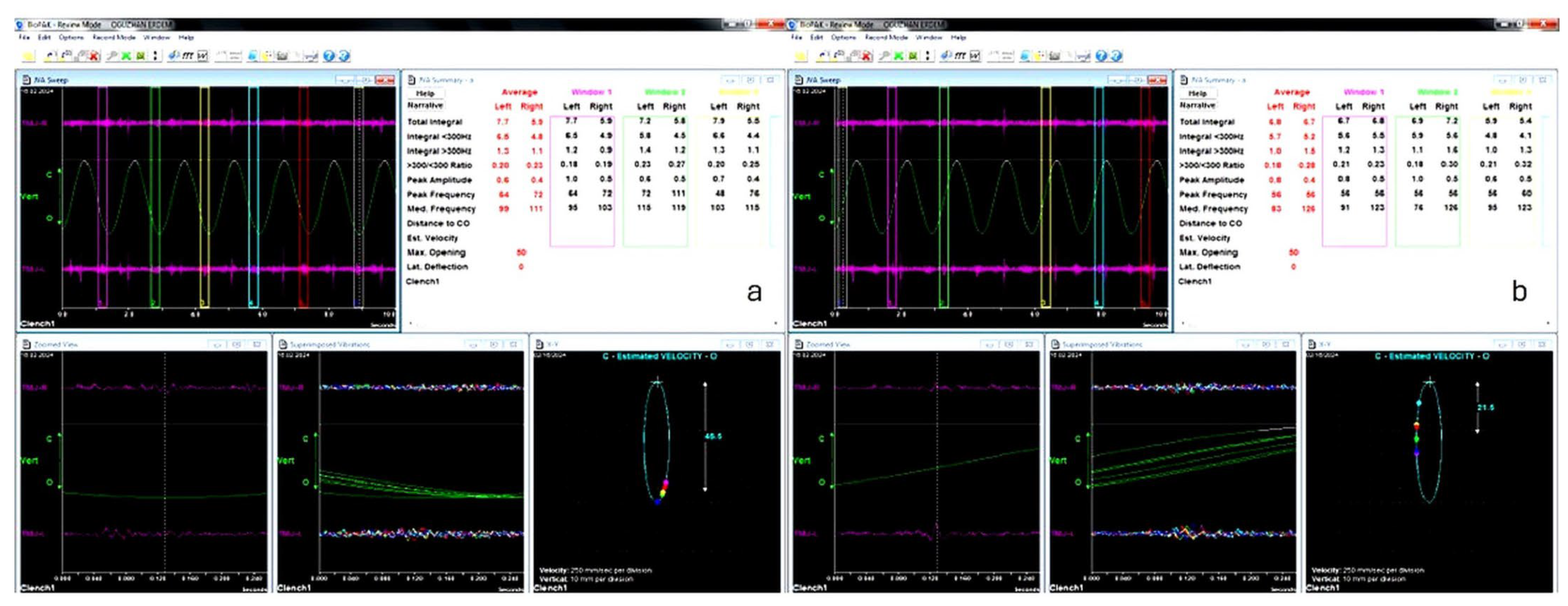This screenshot has height=606, width=1568.
Task: Click the vertical dots icon in window b toolbar
Action: click(928, 56)
